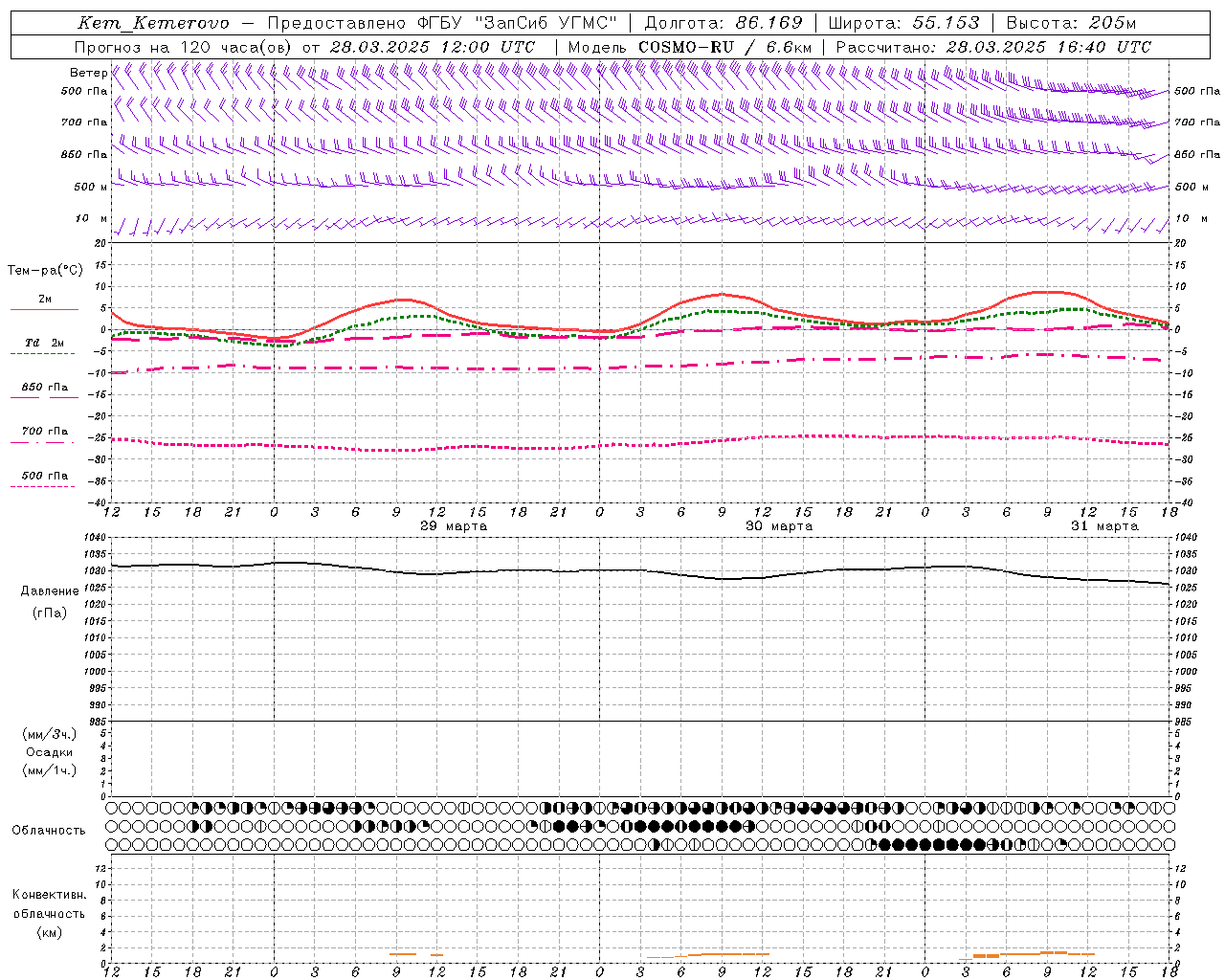Click the 2м temperature legend entry
1225x980 pixels.
point(45,299)
